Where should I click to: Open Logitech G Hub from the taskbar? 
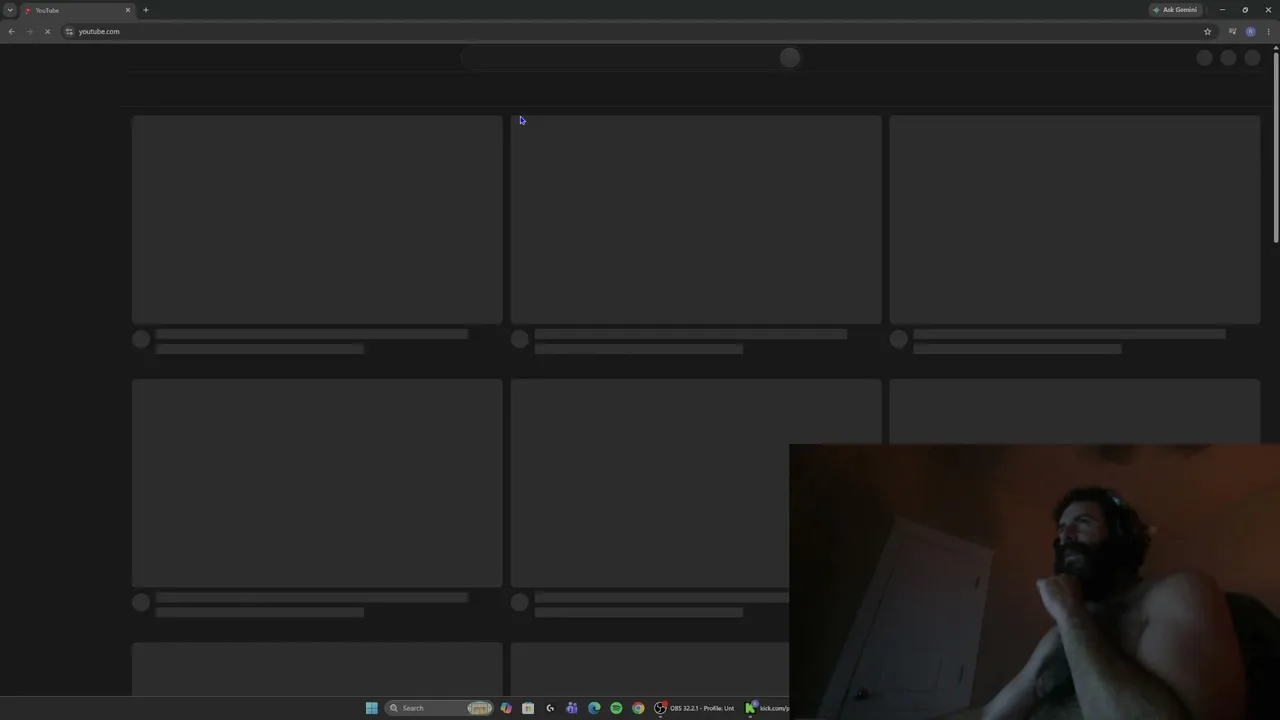pos(550,708)
